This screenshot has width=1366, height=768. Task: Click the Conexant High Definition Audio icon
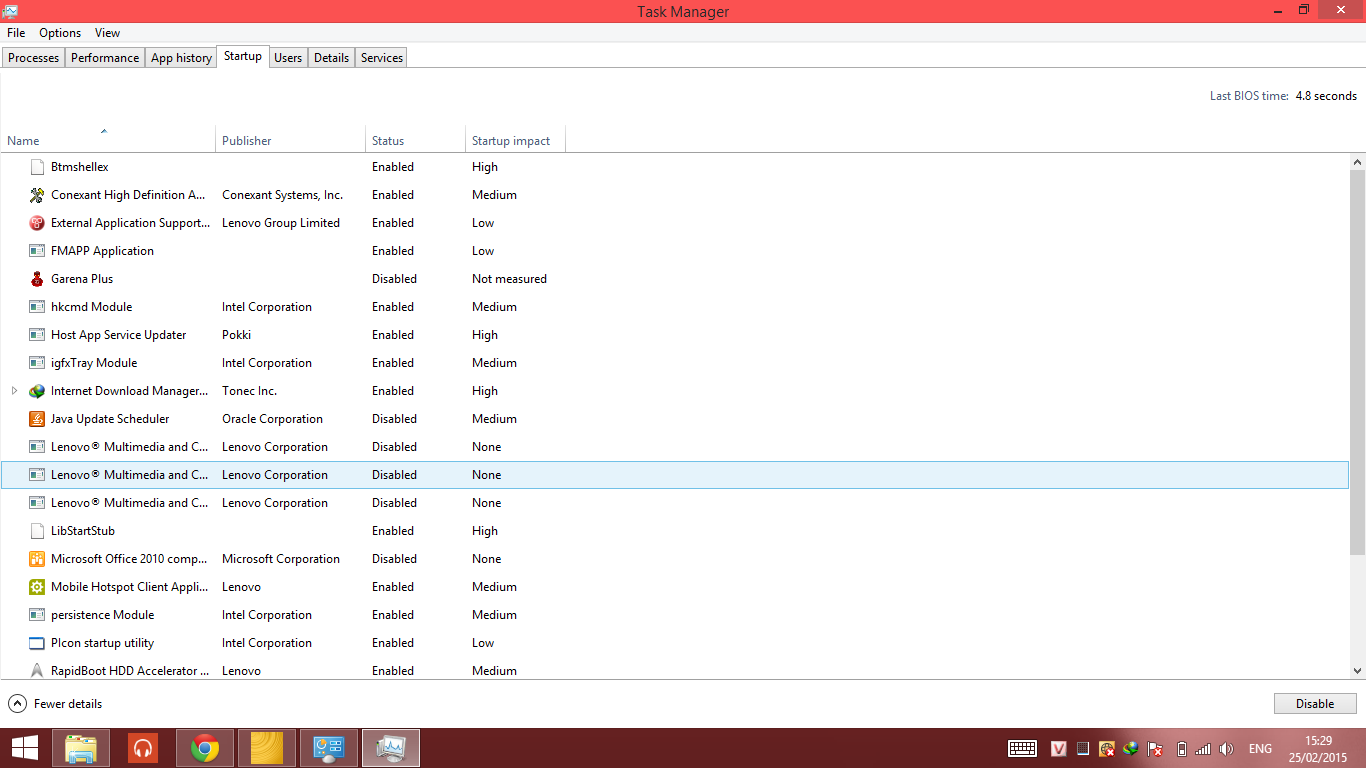click(37, 195)
